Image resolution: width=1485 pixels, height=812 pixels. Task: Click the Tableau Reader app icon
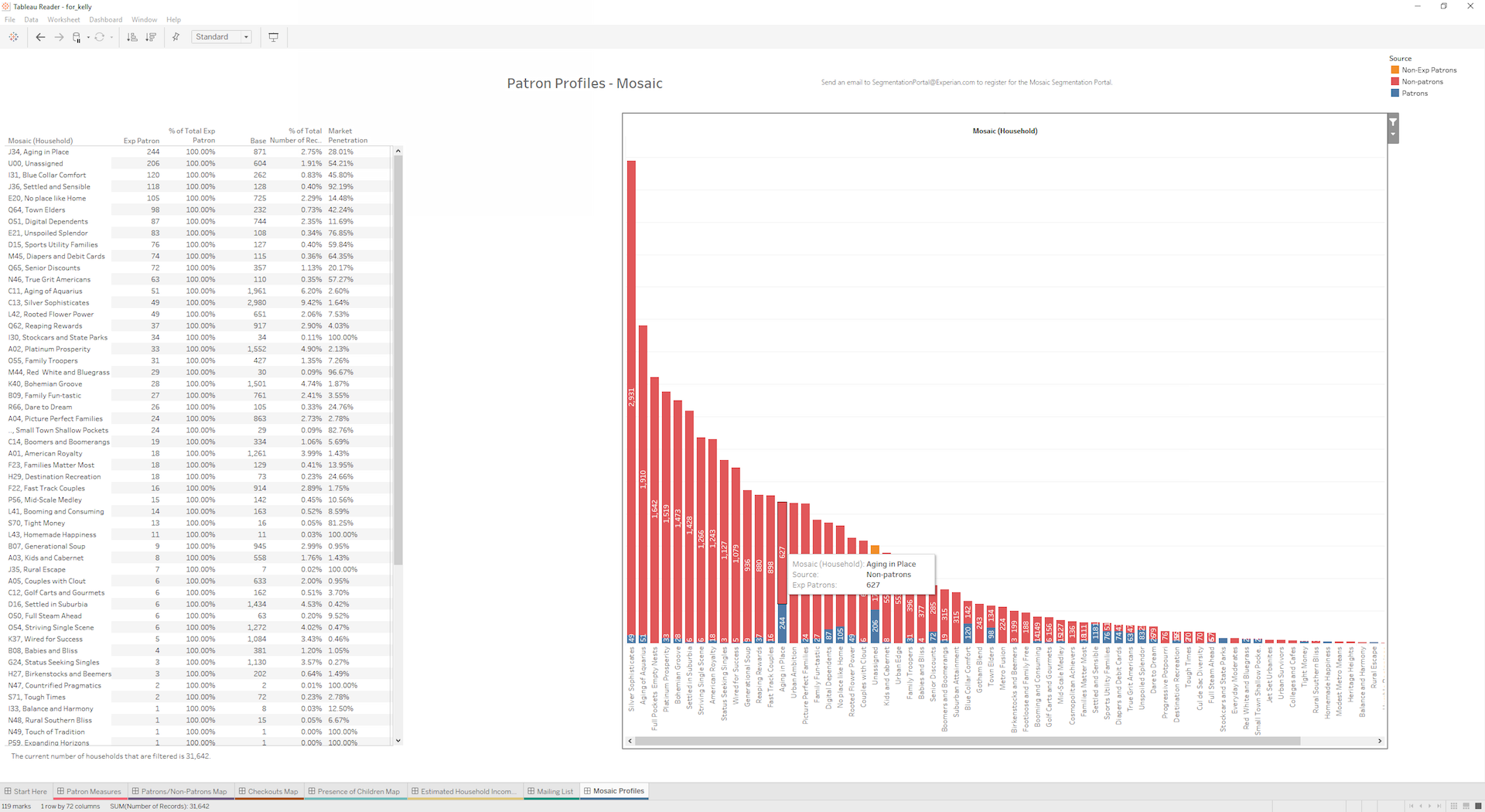click(x=6, y=6)
